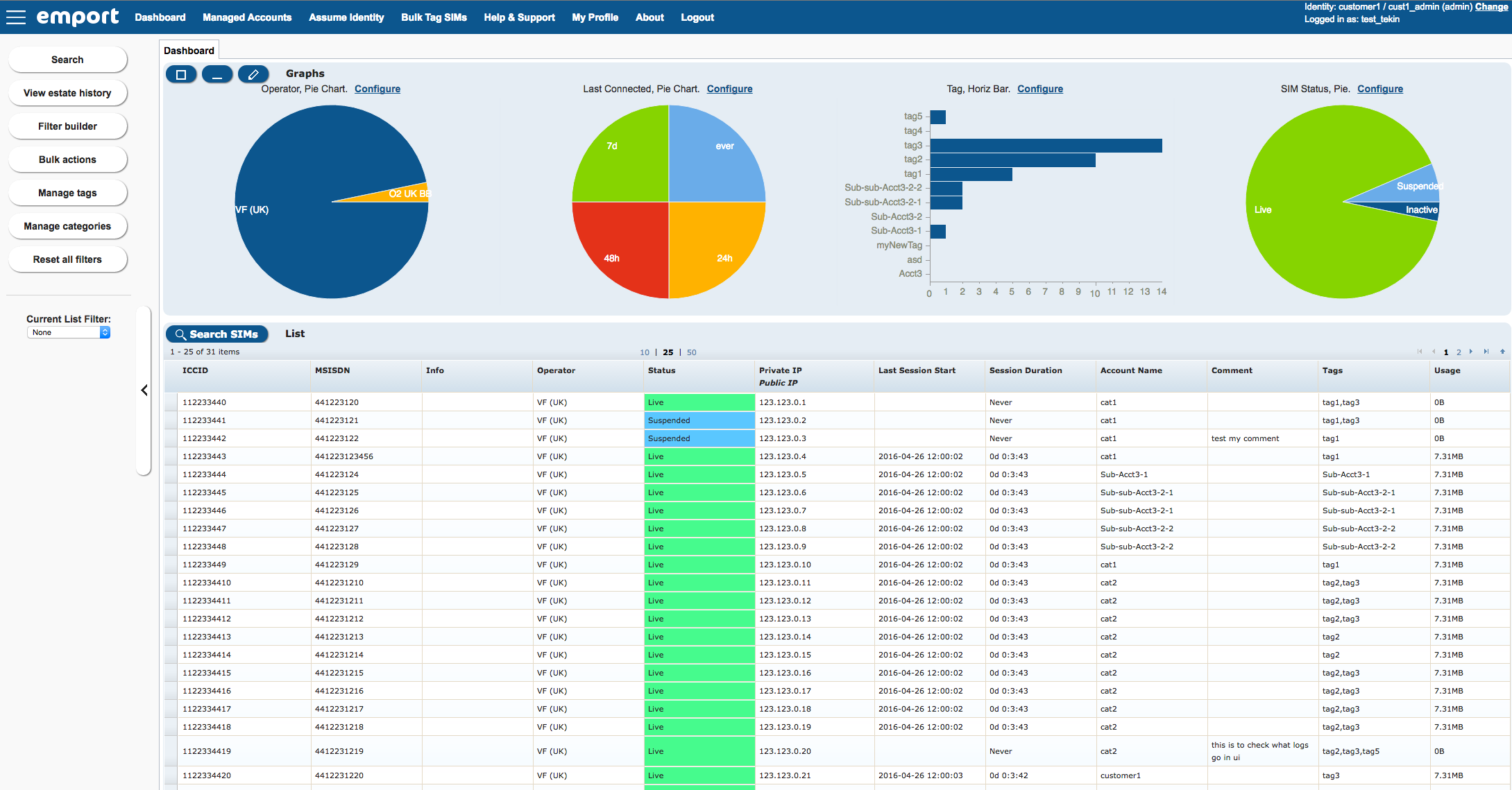Sort list by Status column header
This screenshot has height=790, width=1512.
[x=661, y=370]
